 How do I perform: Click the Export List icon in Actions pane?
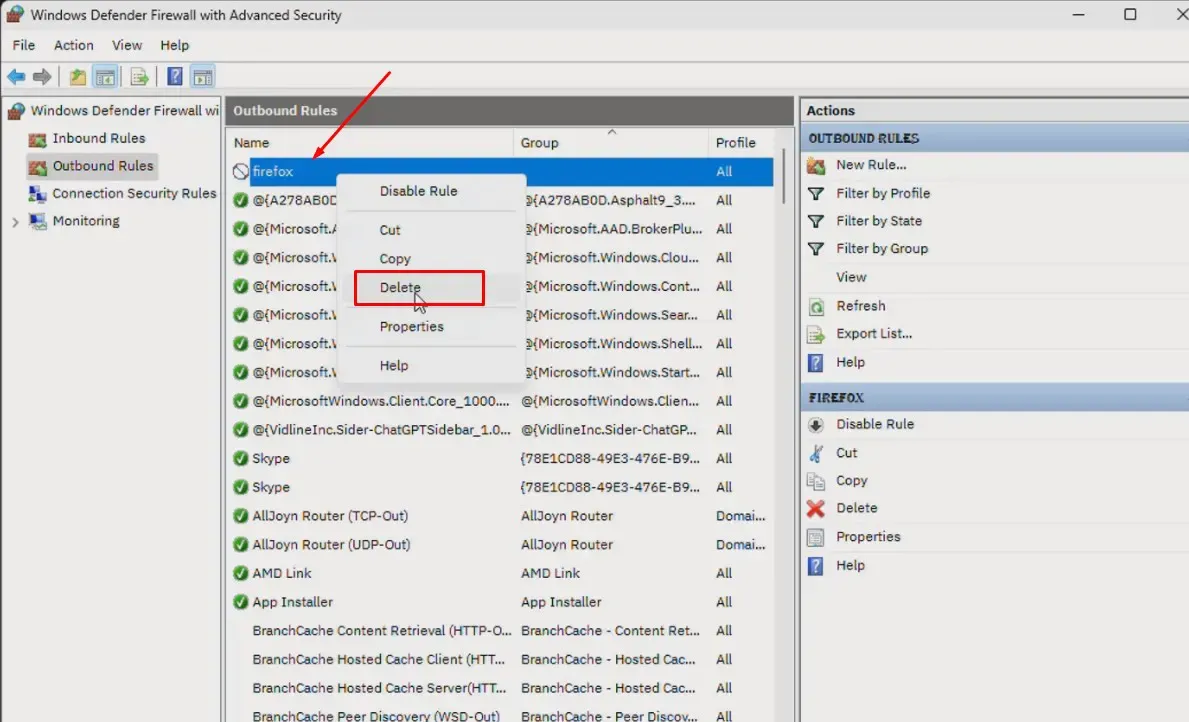[x=816, y=334]
